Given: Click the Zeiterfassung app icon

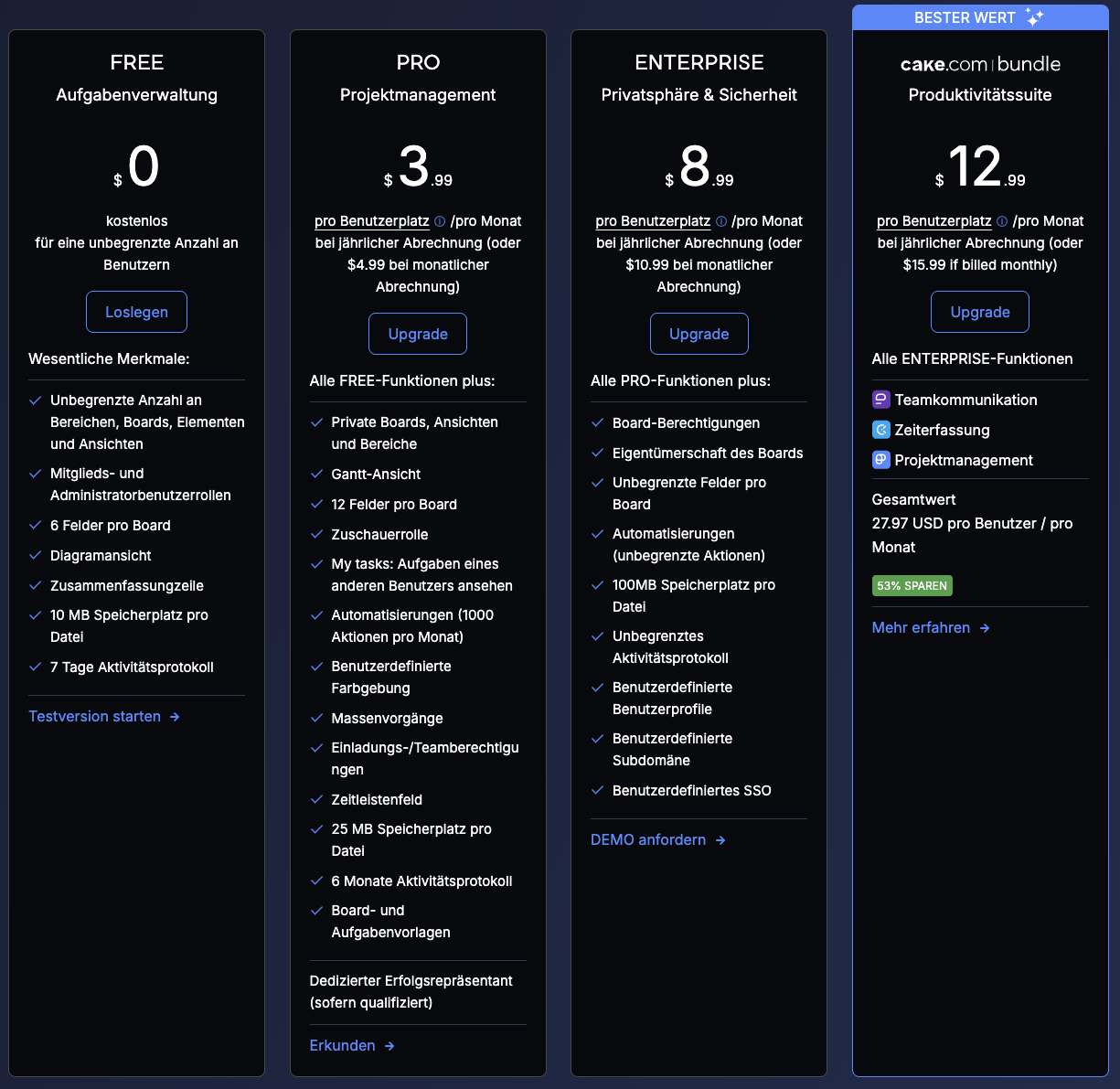Looking at the screenshot, I should [x=880, y=430].
